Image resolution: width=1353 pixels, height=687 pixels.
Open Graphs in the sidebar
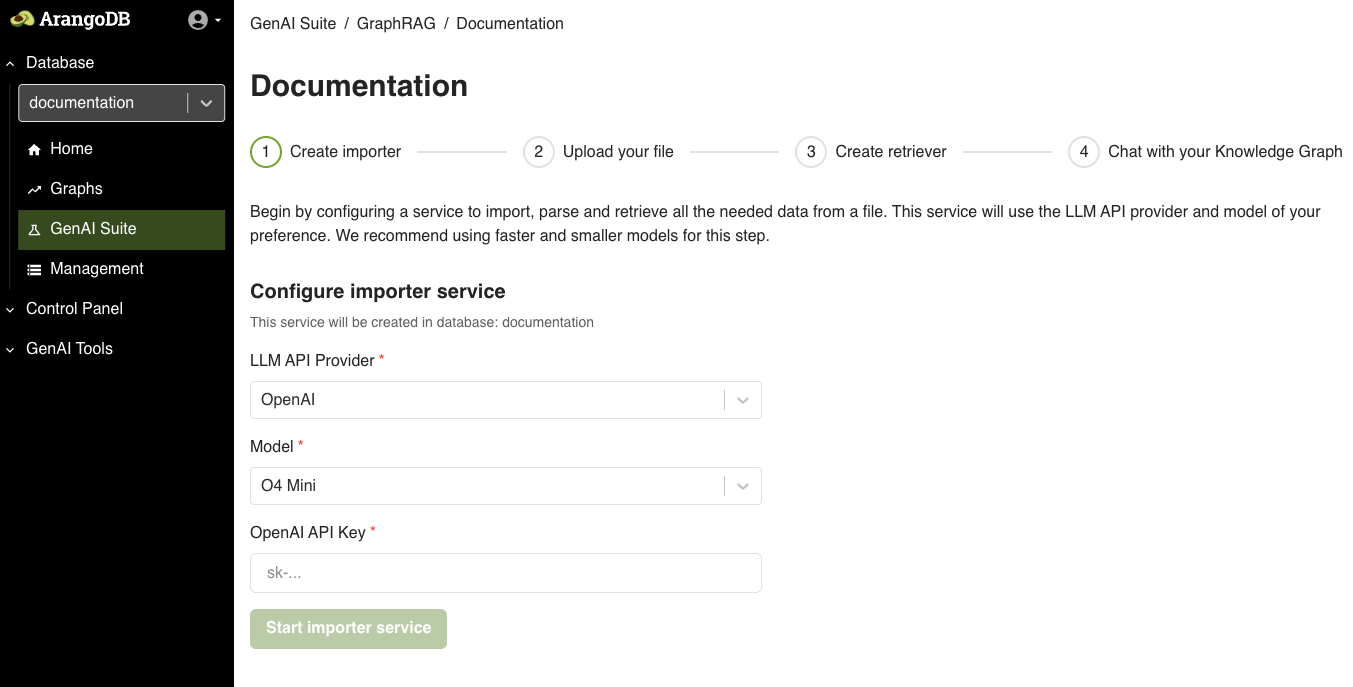[122, 189]
